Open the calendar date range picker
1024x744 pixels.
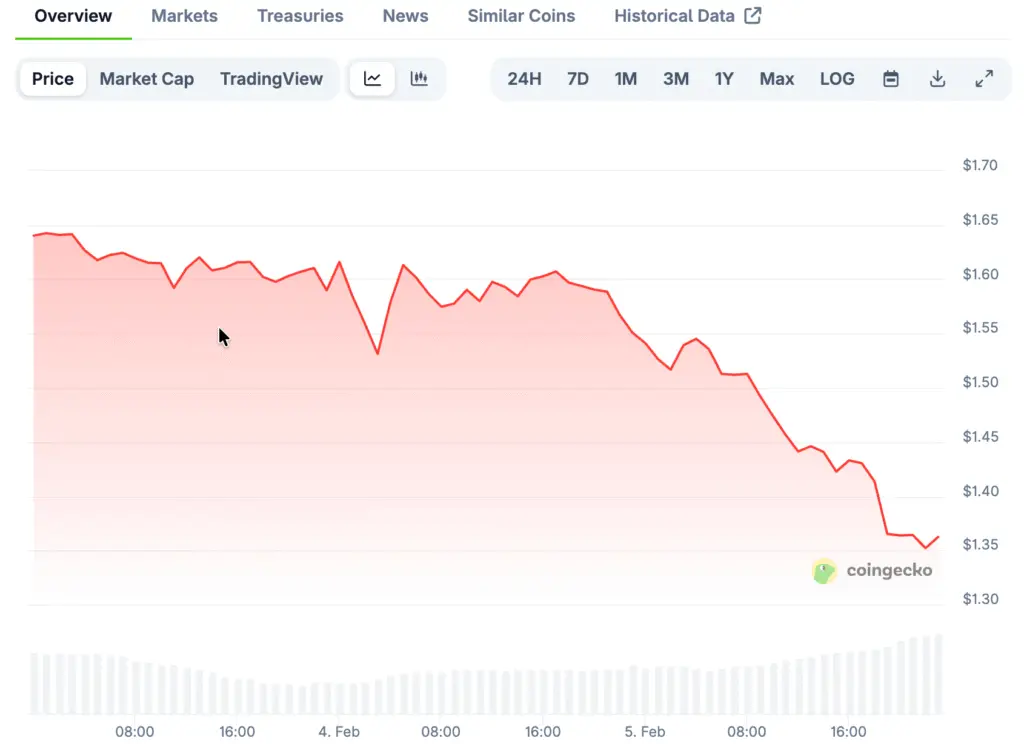pyautogui.click(x=891, y=79)
